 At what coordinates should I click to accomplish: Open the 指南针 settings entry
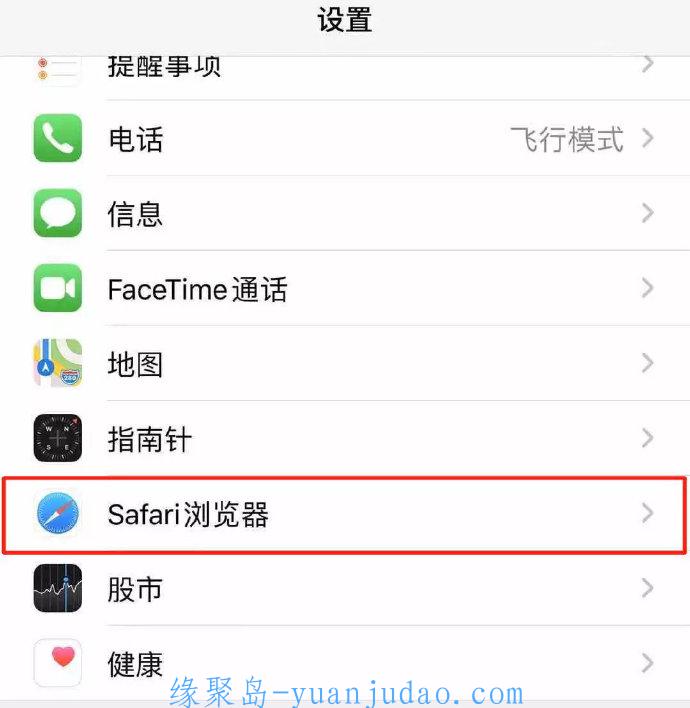[x=345, y=438]
